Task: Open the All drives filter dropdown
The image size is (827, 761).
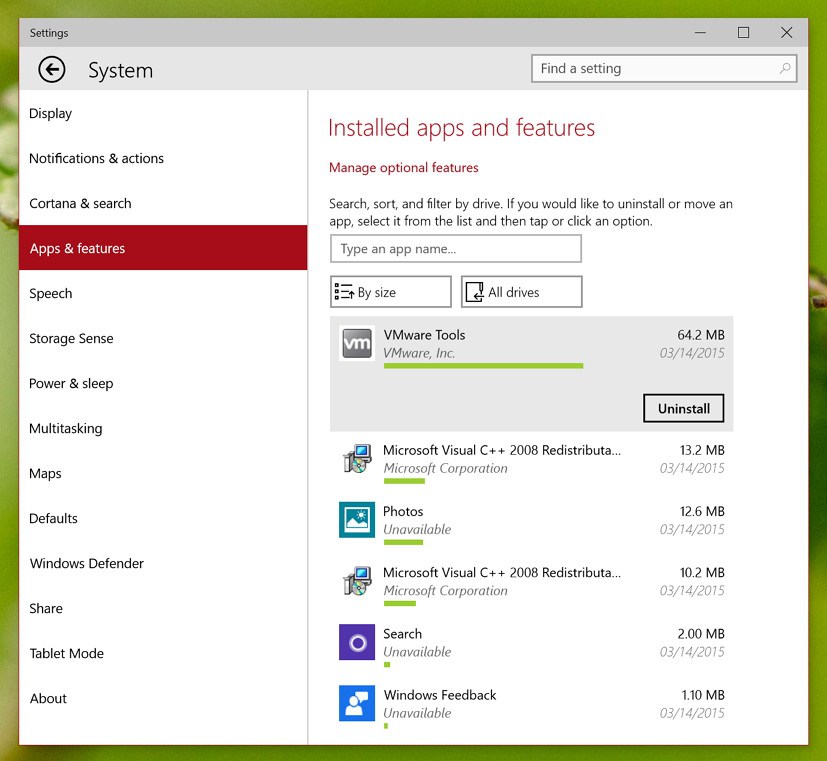Action: point(522,292)
